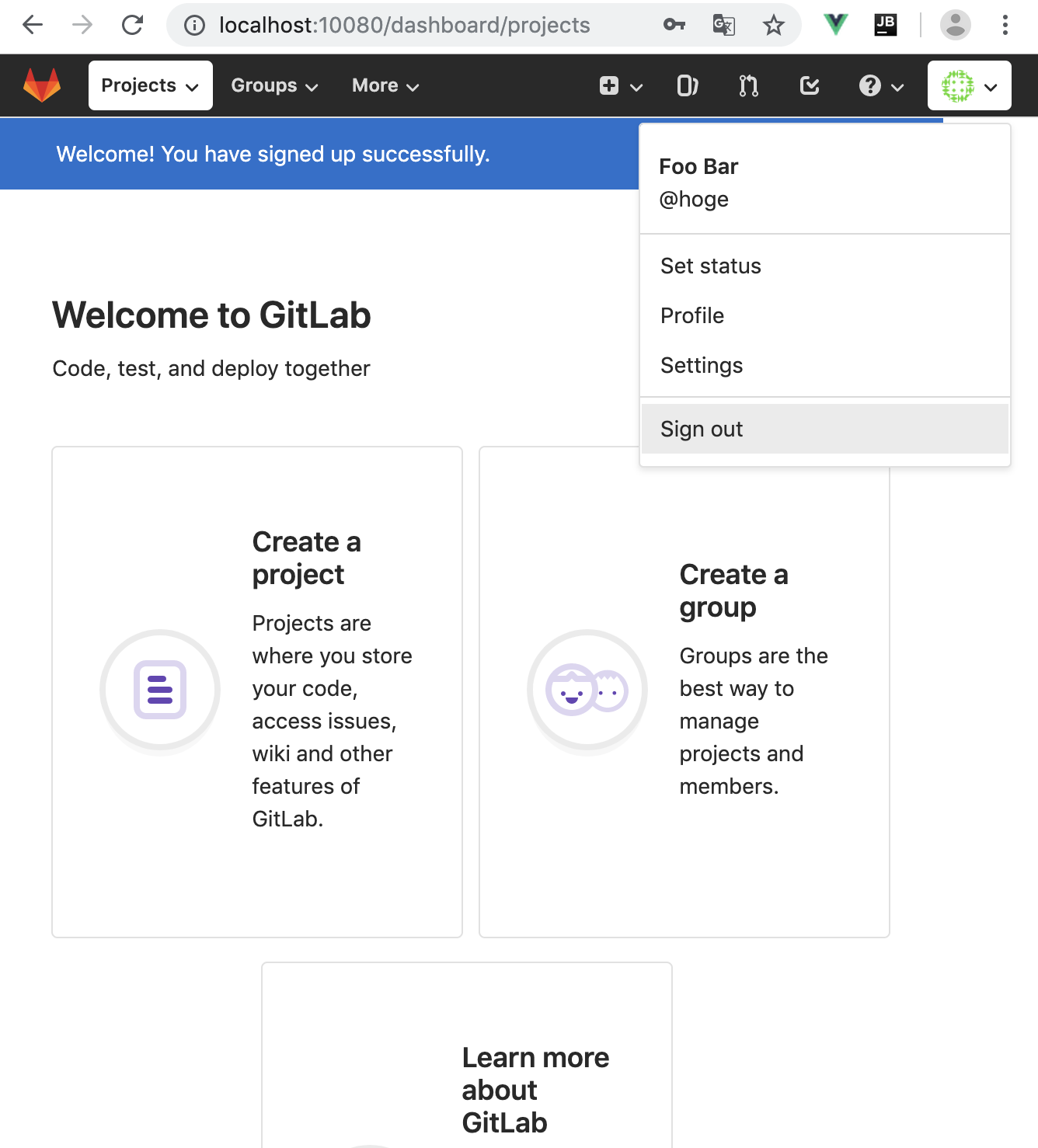Open Chrome three-dot menu
Screen dimensions: 1038x1148
coord(1005,25)
